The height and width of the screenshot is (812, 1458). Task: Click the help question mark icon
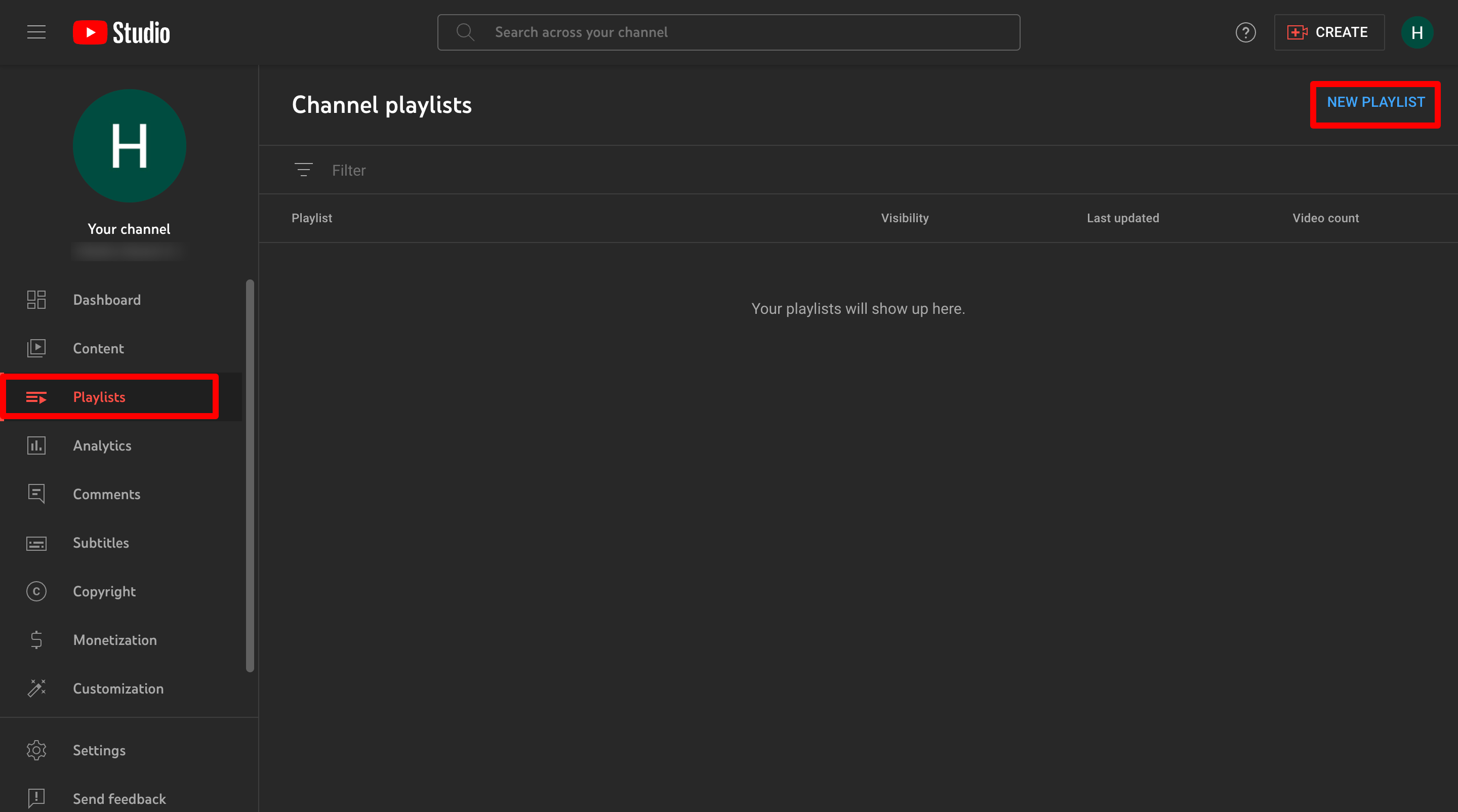[x=1246, y=32]
